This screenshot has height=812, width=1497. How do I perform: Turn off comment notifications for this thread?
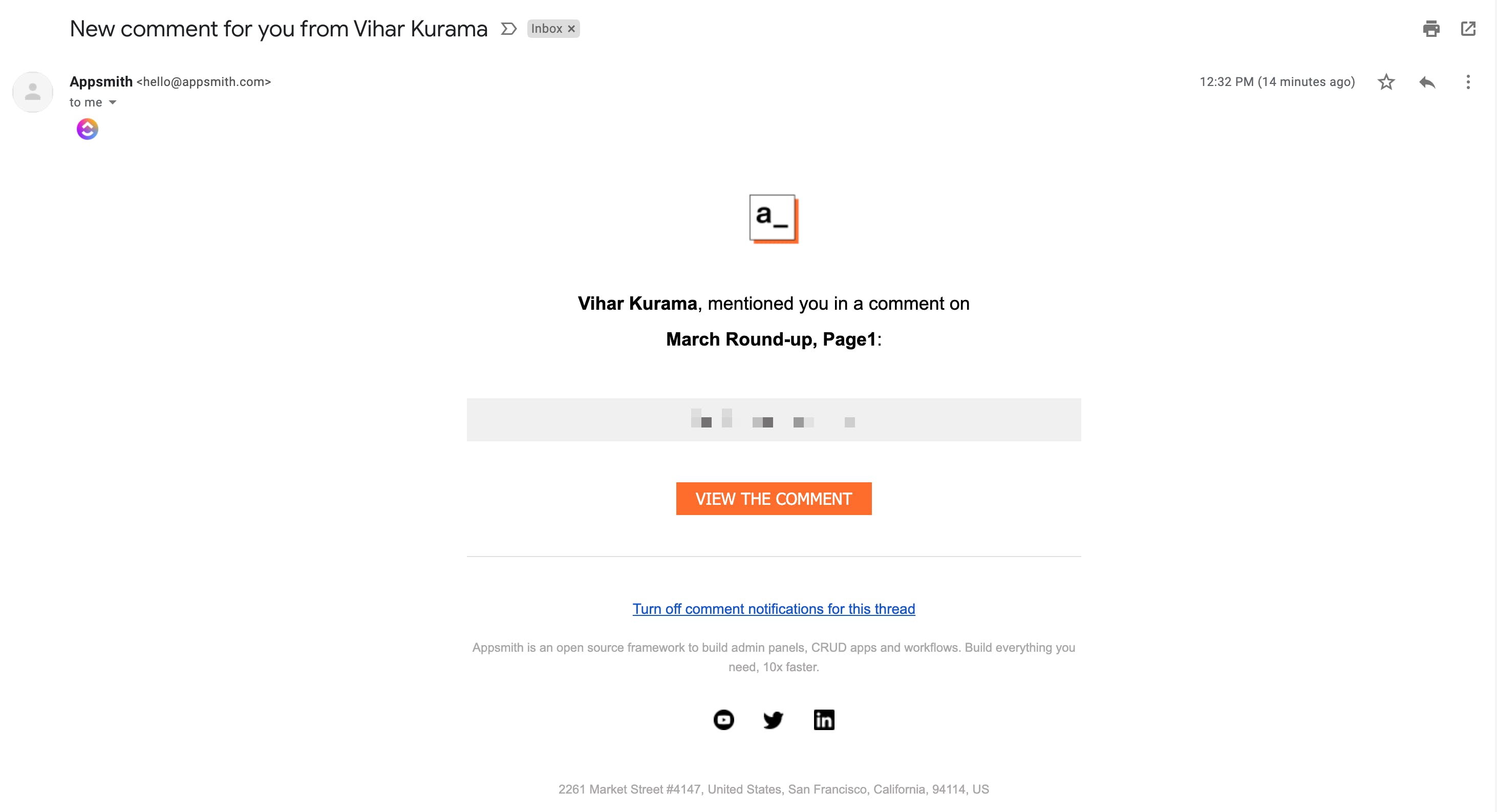(774, 609)
